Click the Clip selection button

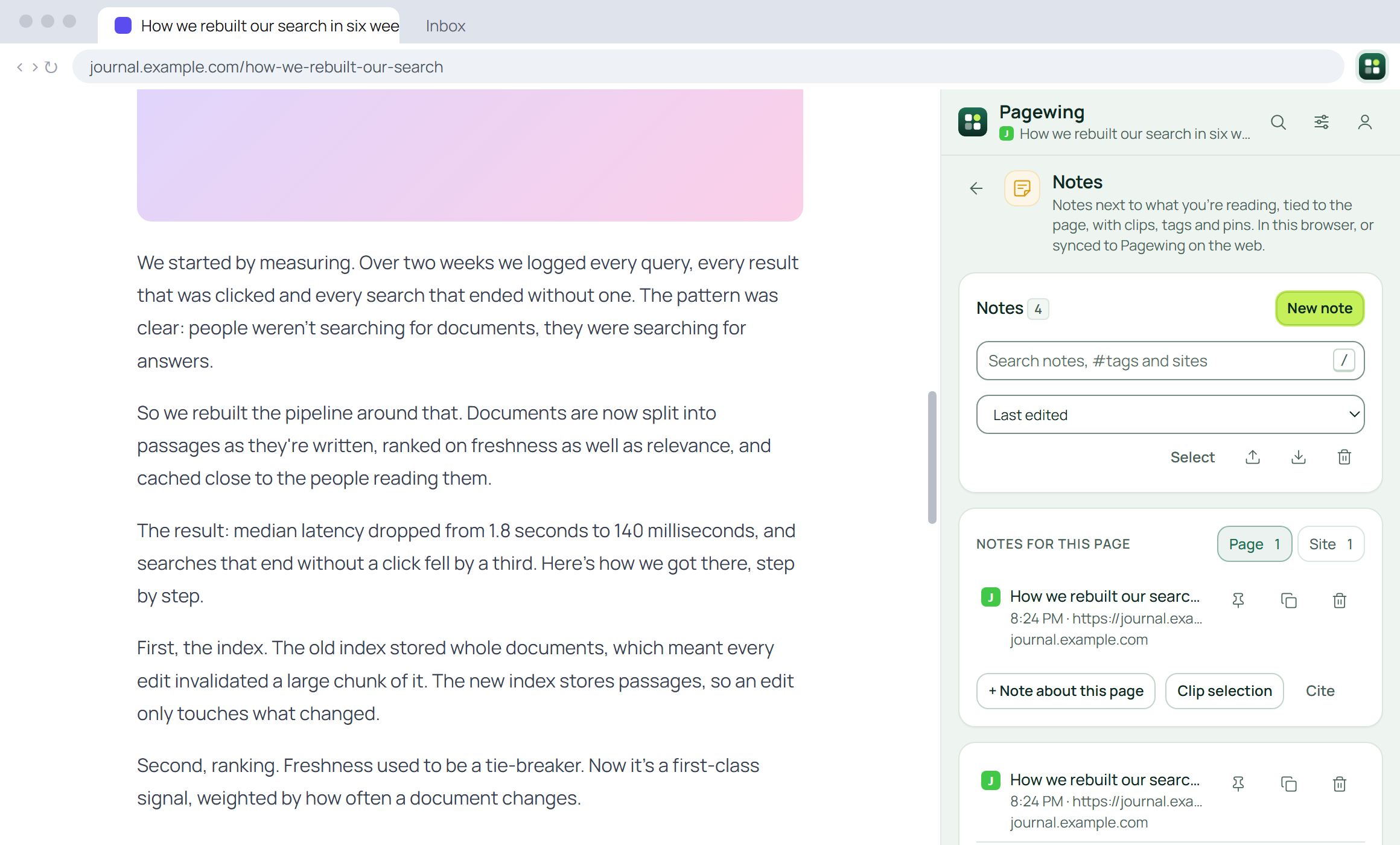pyautogui.click(x=1224, y=690)
